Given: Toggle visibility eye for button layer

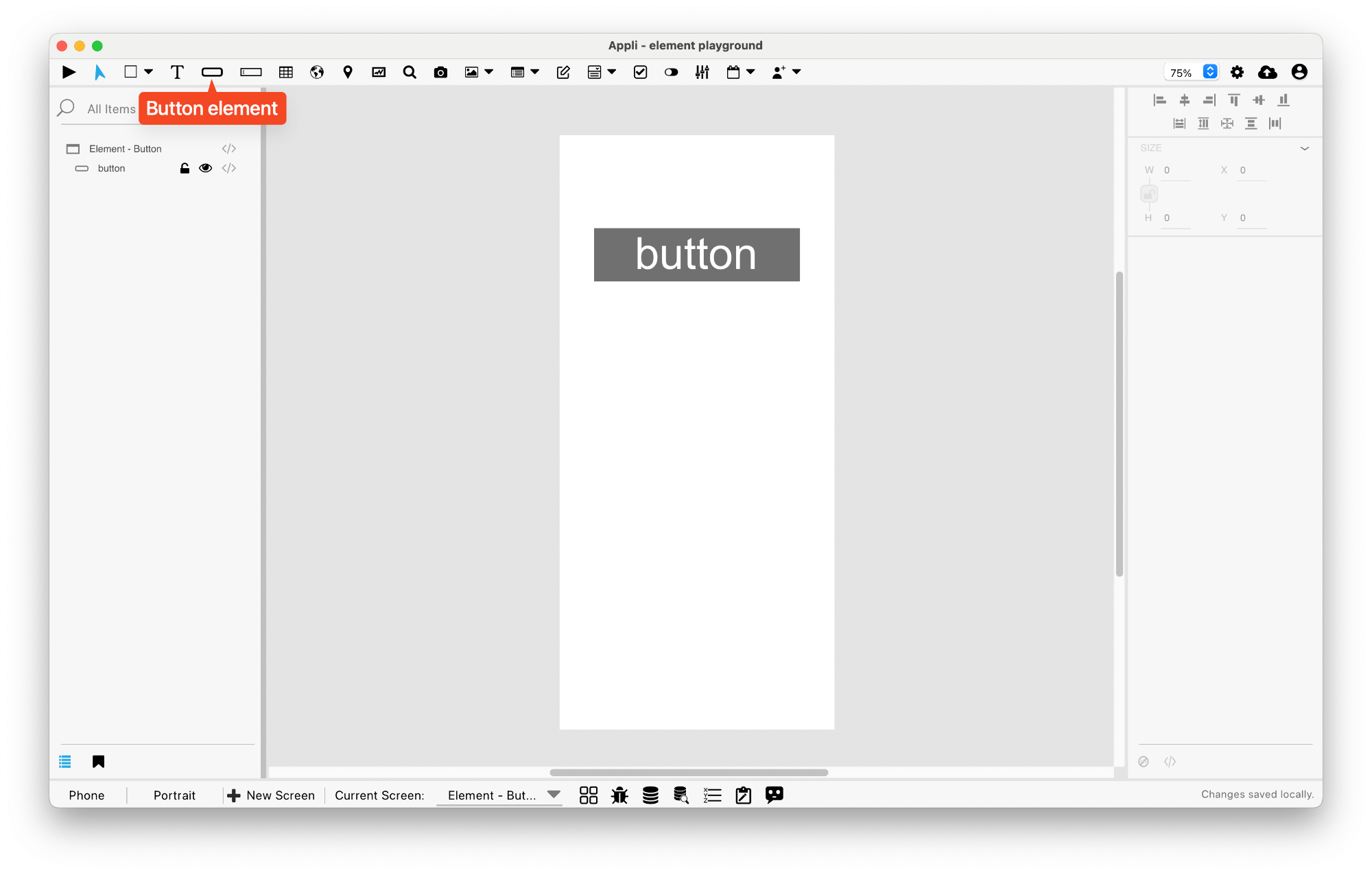Looking at the screenshot, I should click(205, 168).
